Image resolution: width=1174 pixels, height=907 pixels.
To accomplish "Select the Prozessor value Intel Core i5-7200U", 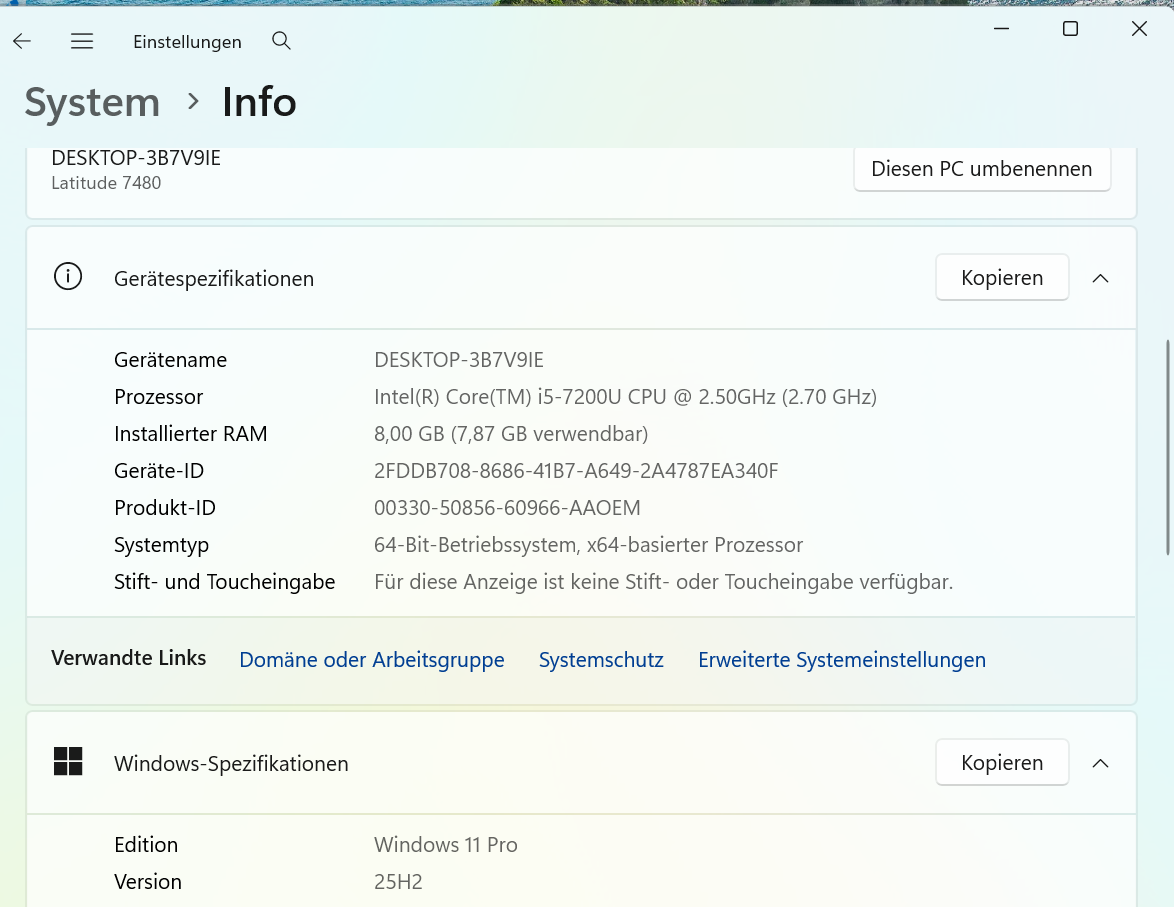I will pyautogui.click(x=625, y=397).
